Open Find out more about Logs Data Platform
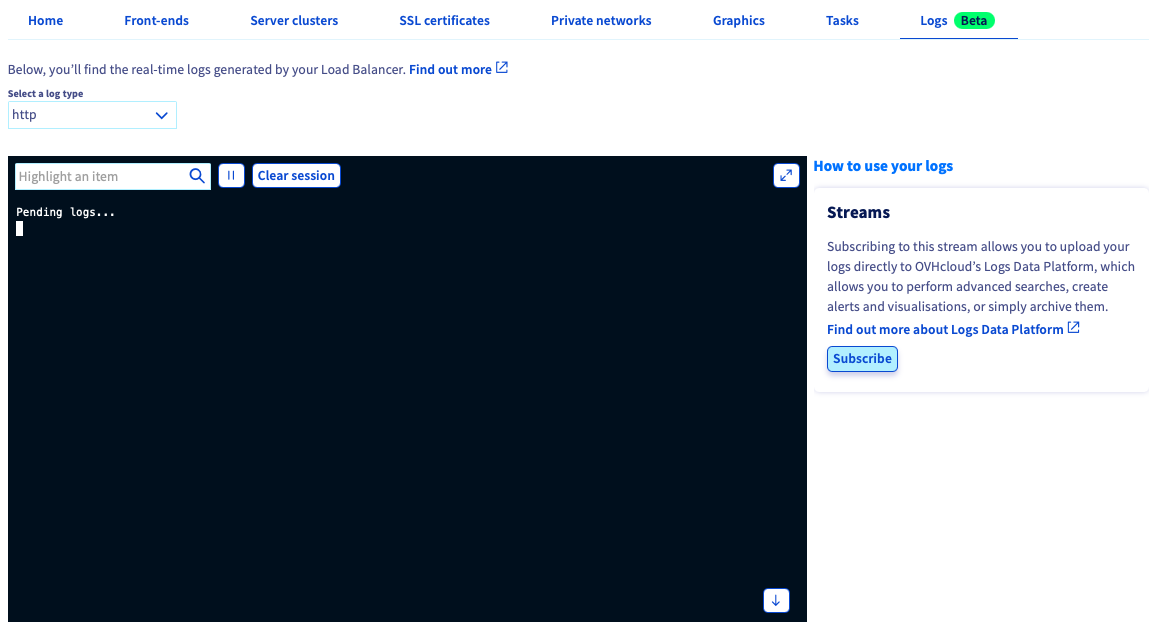1157x629 pixels. pos(944,329)
